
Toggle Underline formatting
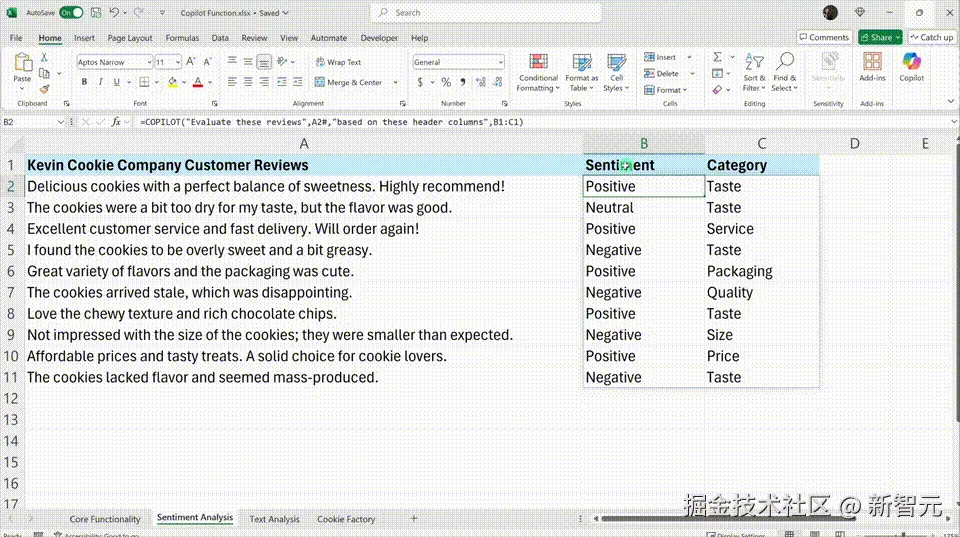(116, 82)
